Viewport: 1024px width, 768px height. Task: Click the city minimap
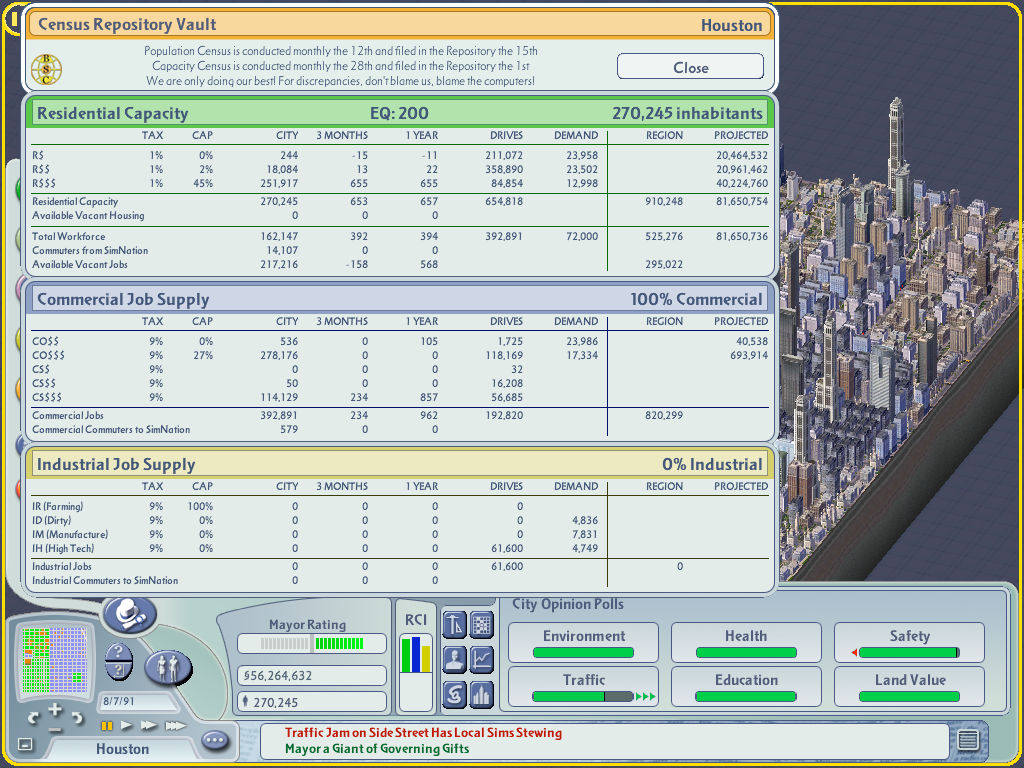pos(54,660)
